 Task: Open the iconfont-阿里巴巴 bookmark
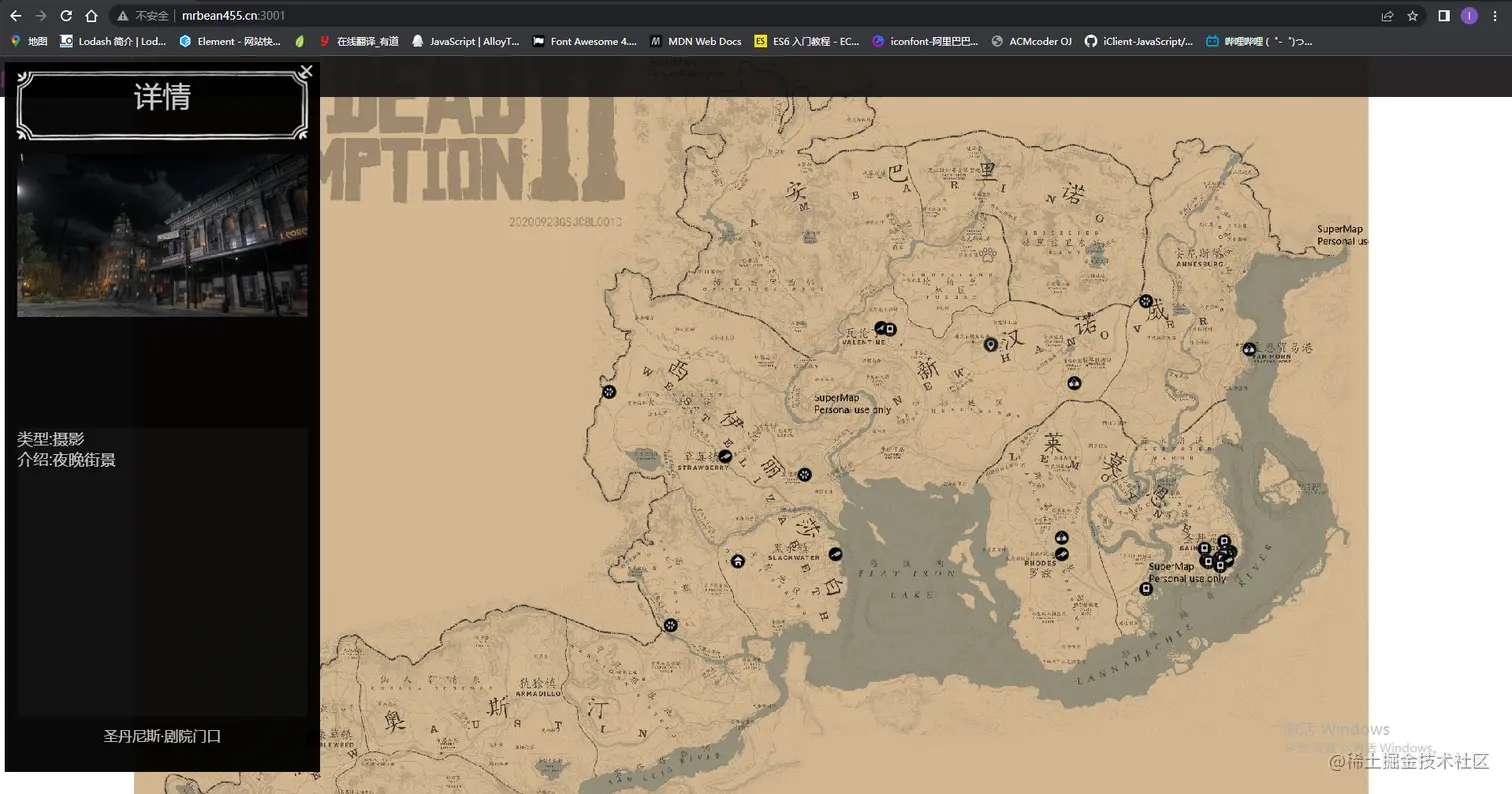point(926,41)
